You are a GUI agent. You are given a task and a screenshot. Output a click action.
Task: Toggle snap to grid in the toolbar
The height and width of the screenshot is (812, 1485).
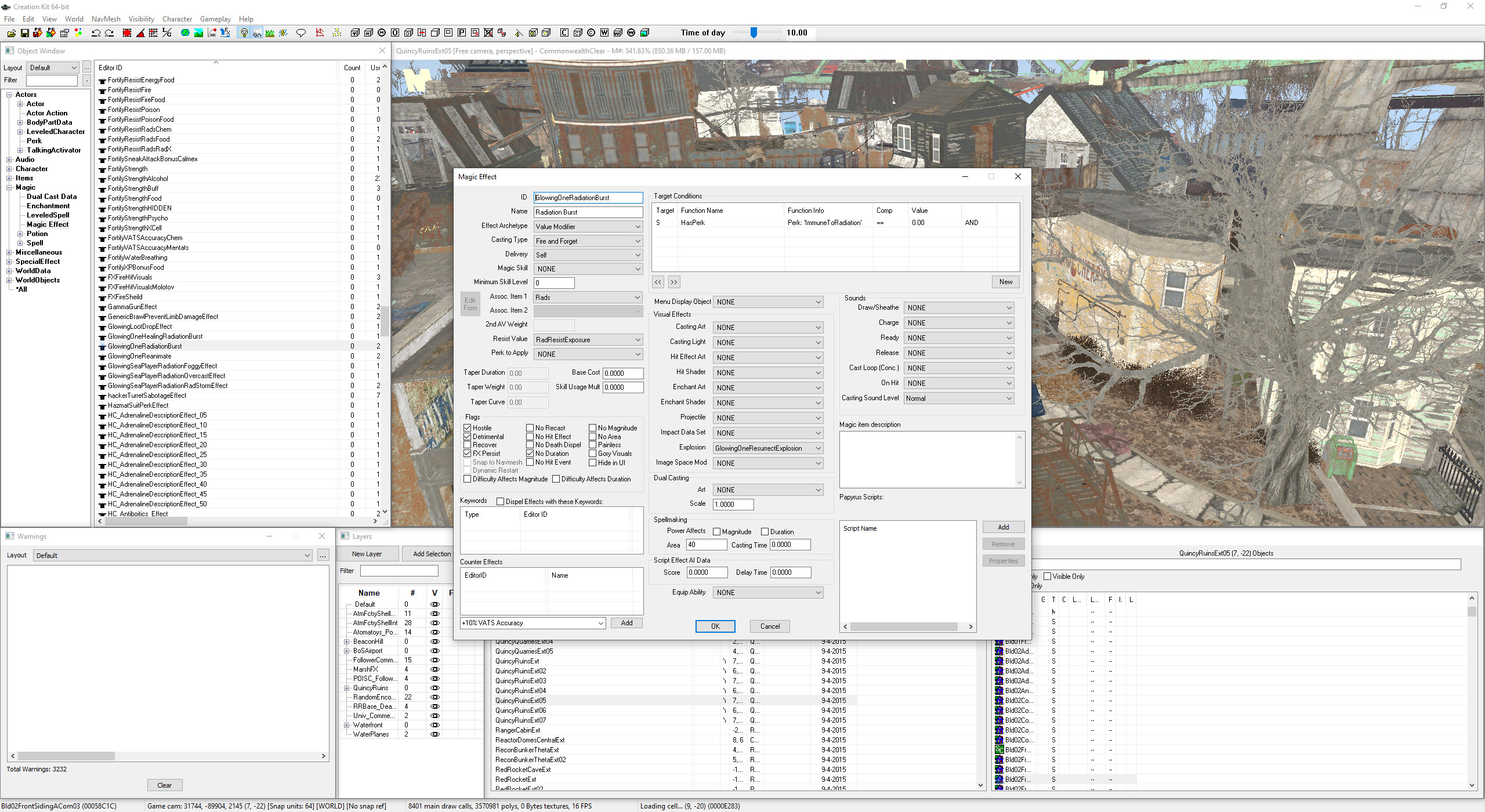(x=127, y=33)
